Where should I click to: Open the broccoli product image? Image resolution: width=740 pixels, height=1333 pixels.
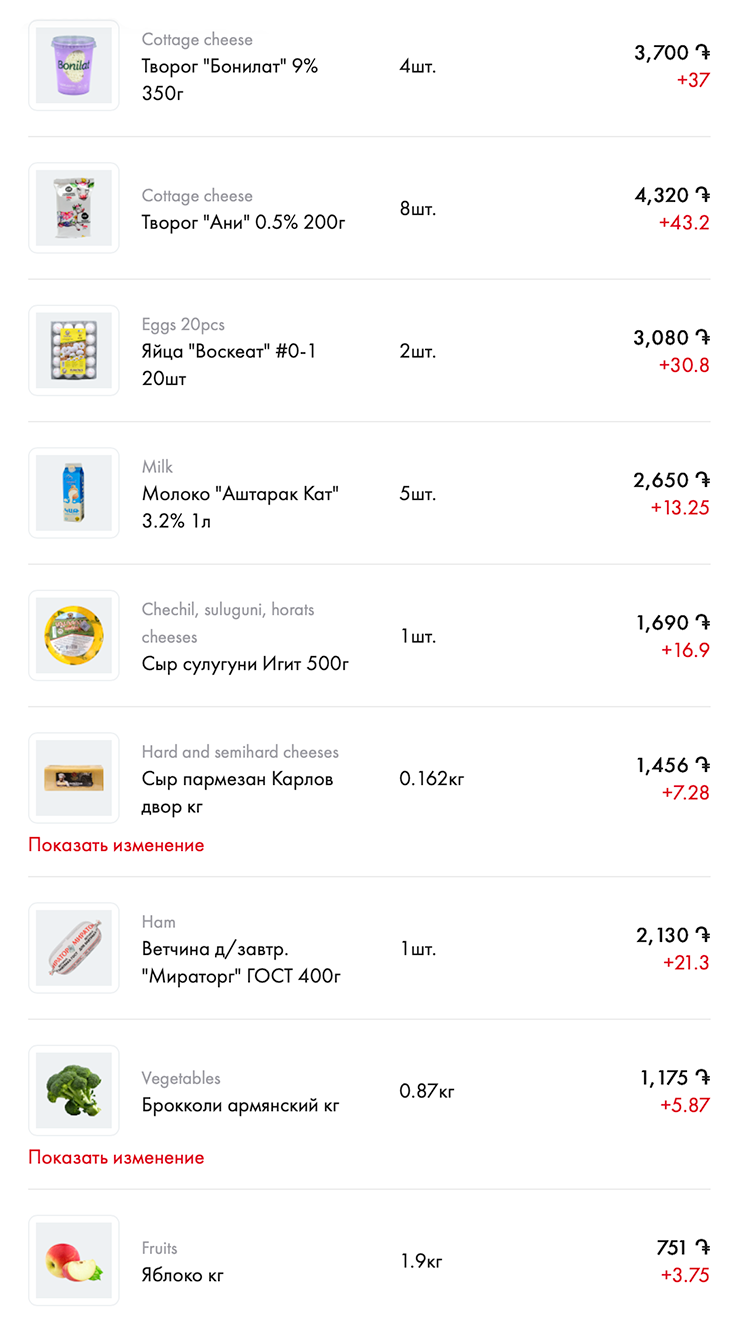pyautogui.click(x=74, y=1090)
